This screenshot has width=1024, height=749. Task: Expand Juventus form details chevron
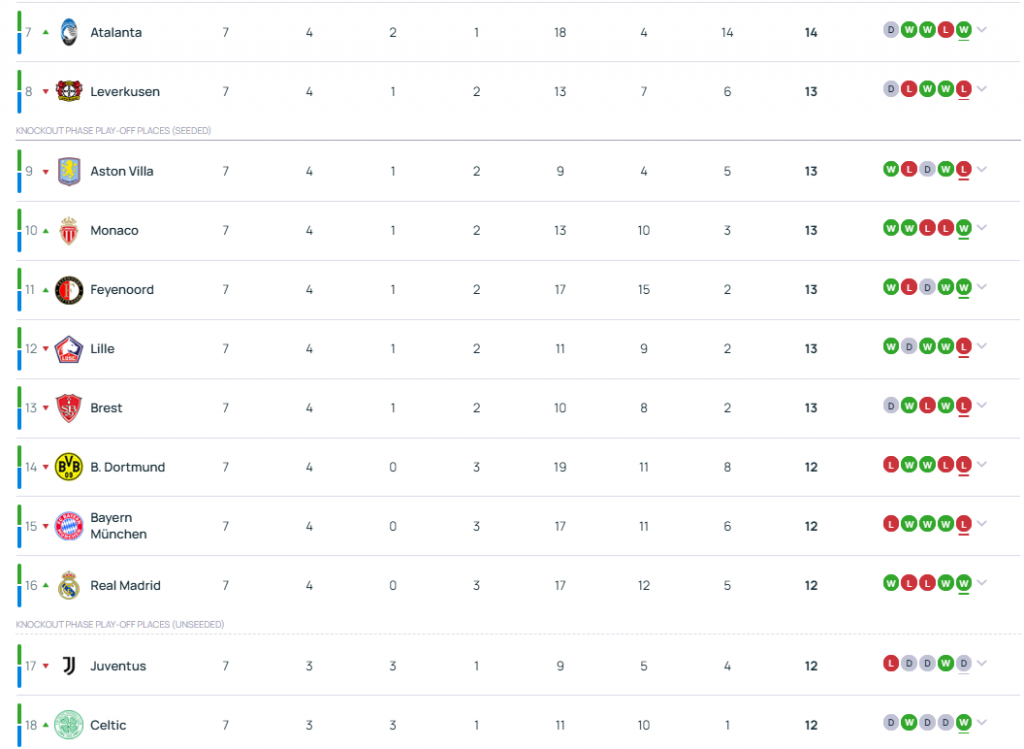(x=982, y=663)
